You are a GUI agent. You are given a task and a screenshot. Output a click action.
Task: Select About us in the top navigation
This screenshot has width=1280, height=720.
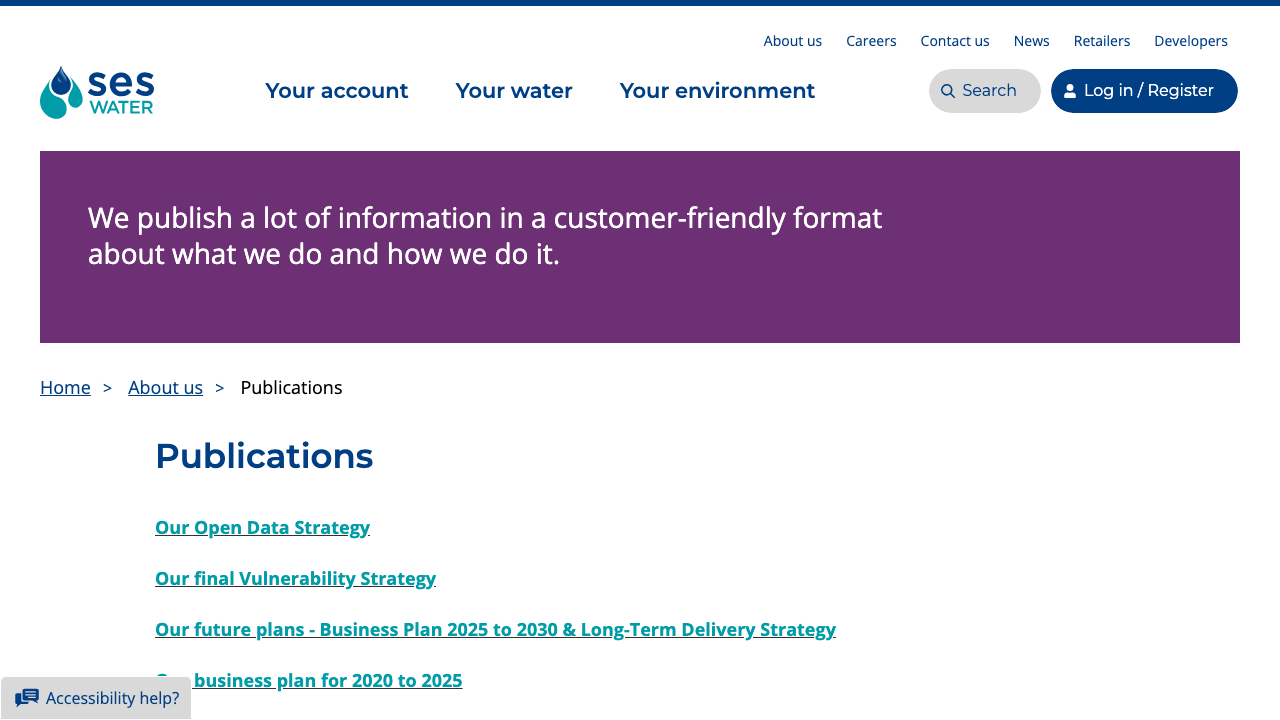(792, 40)
